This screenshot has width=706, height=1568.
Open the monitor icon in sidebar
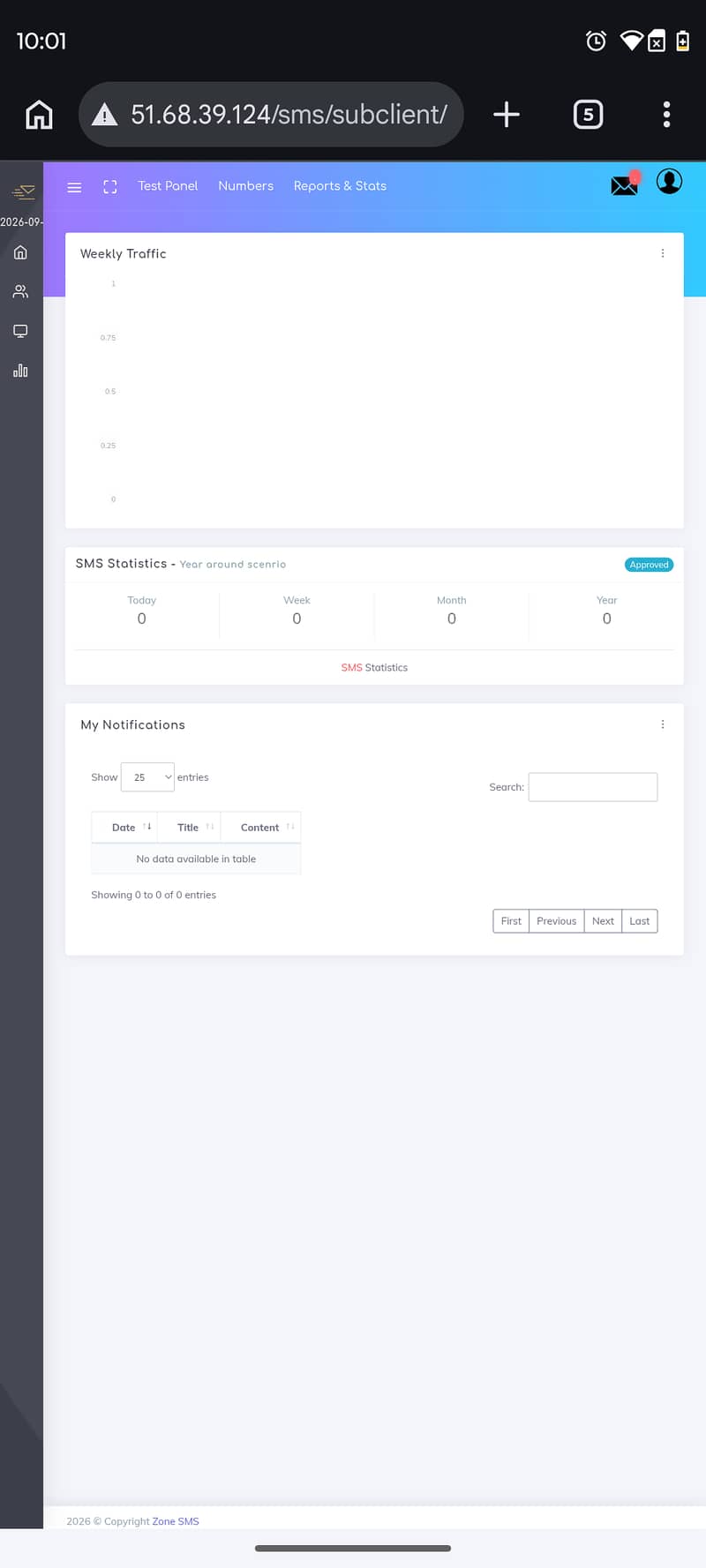(20, 331)
